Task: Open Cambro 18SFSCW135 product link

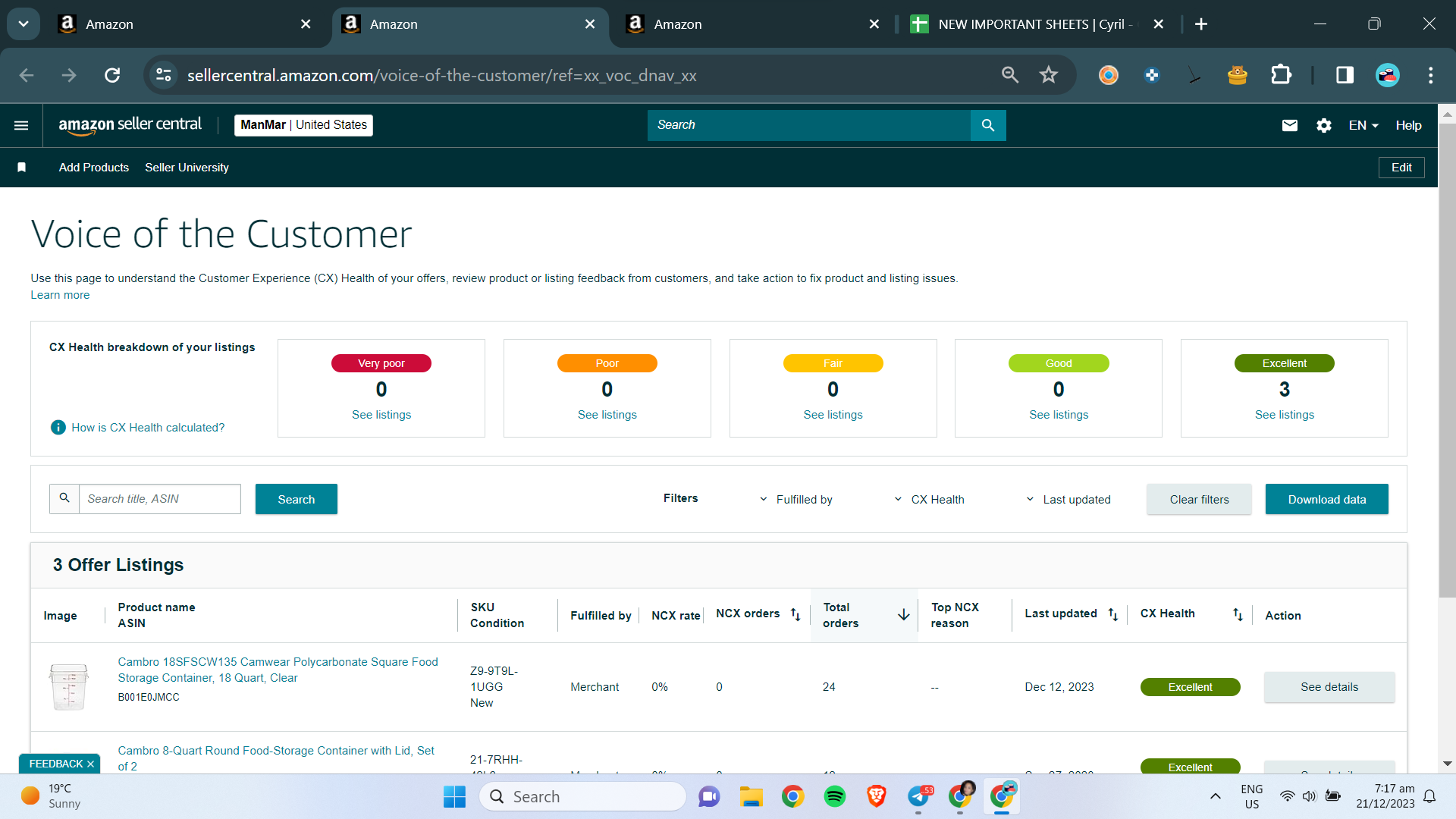Action: [x=278, y=670]
